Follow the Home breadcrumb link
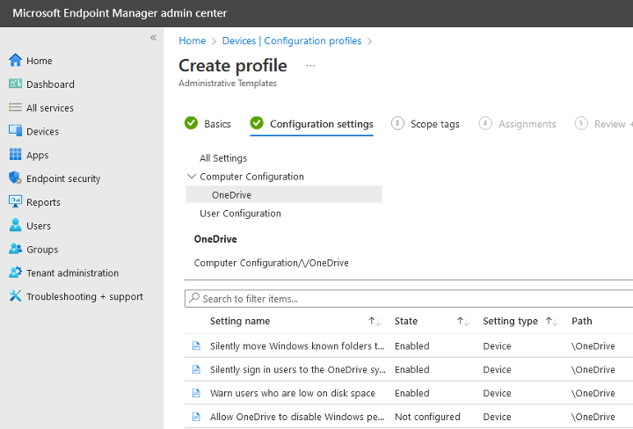 192,41
